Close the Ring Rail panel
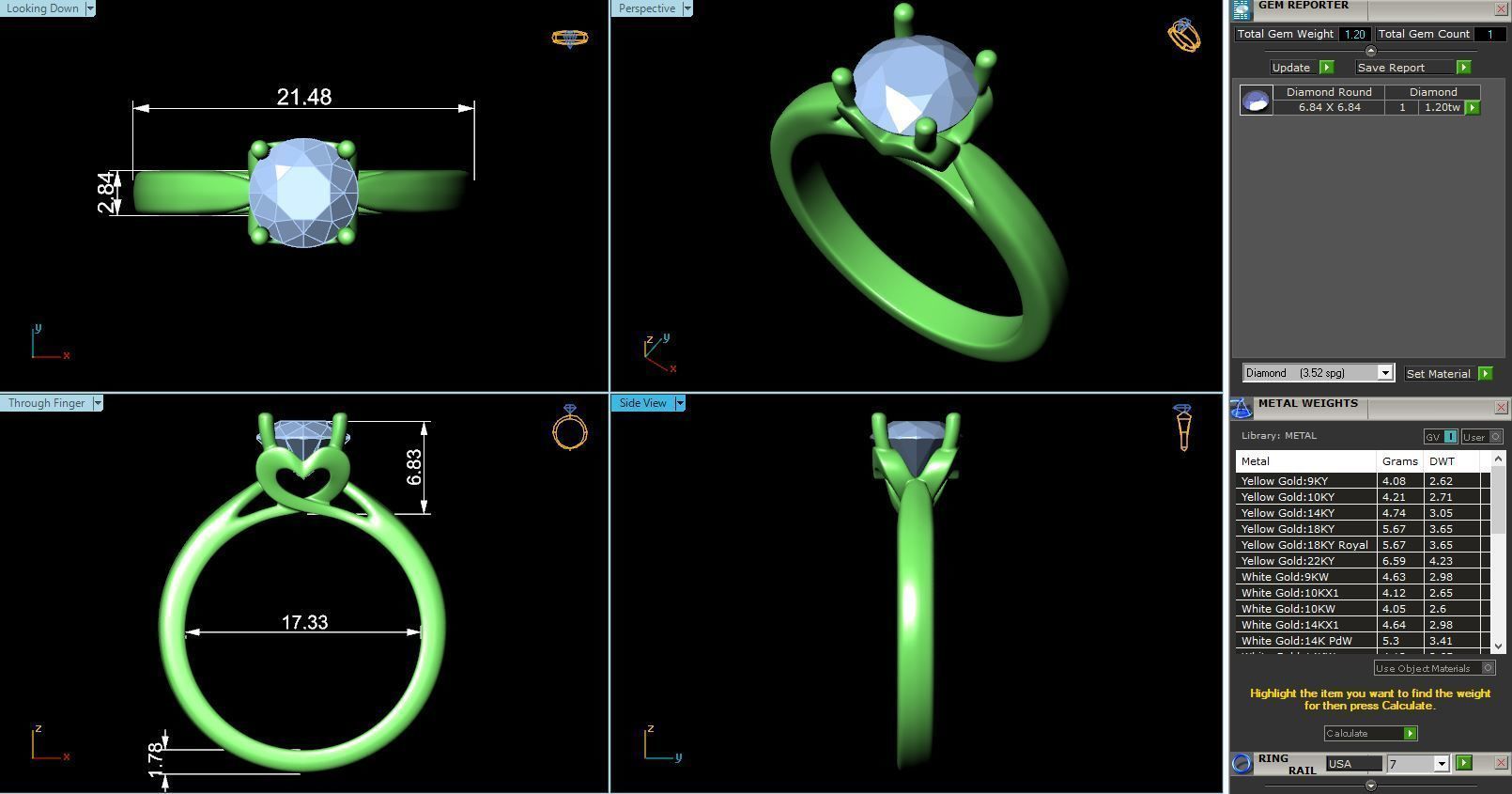The width and height of the screenshot is (1512, 794). tap(1500, 763)
